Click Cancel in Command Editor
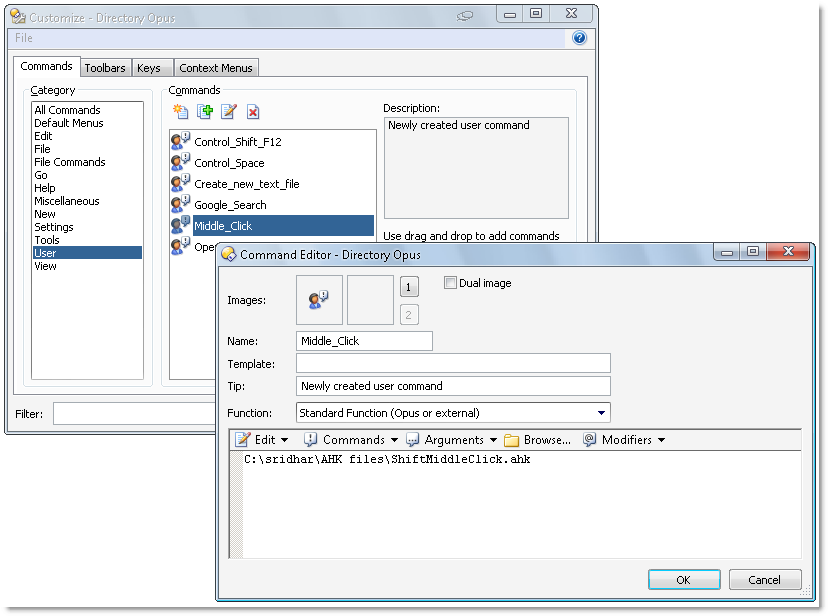 [x=765, y=580]
